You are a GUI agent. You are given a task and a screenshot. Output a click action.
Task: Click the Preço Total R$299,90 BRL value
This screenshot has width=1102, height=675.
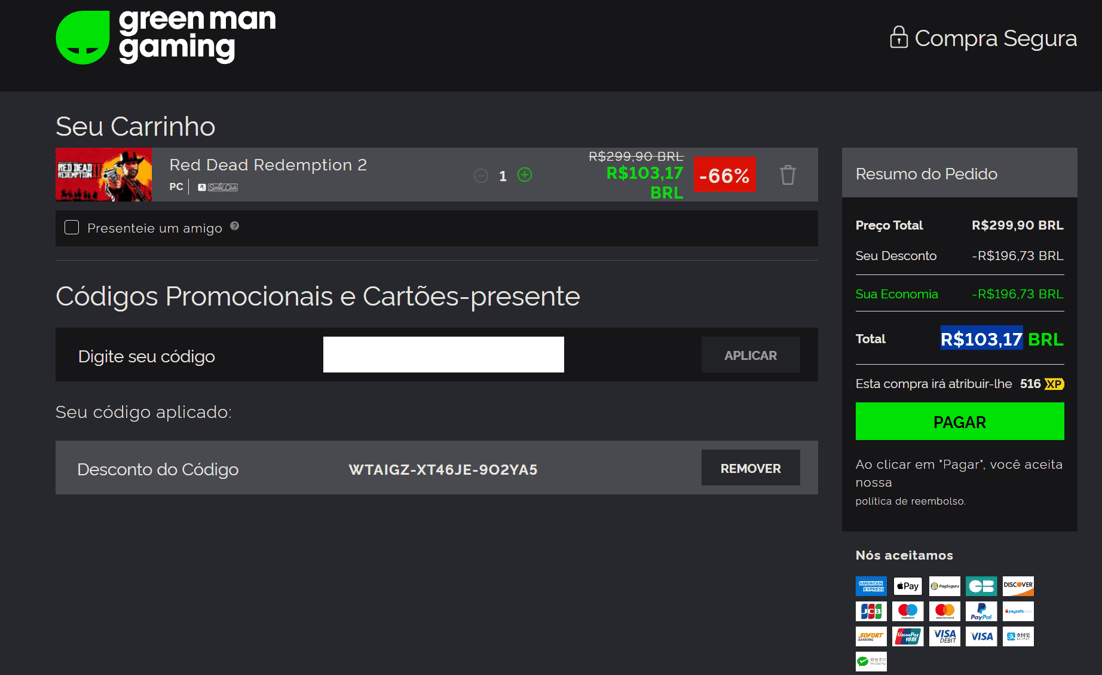(x=1017, y=225)
